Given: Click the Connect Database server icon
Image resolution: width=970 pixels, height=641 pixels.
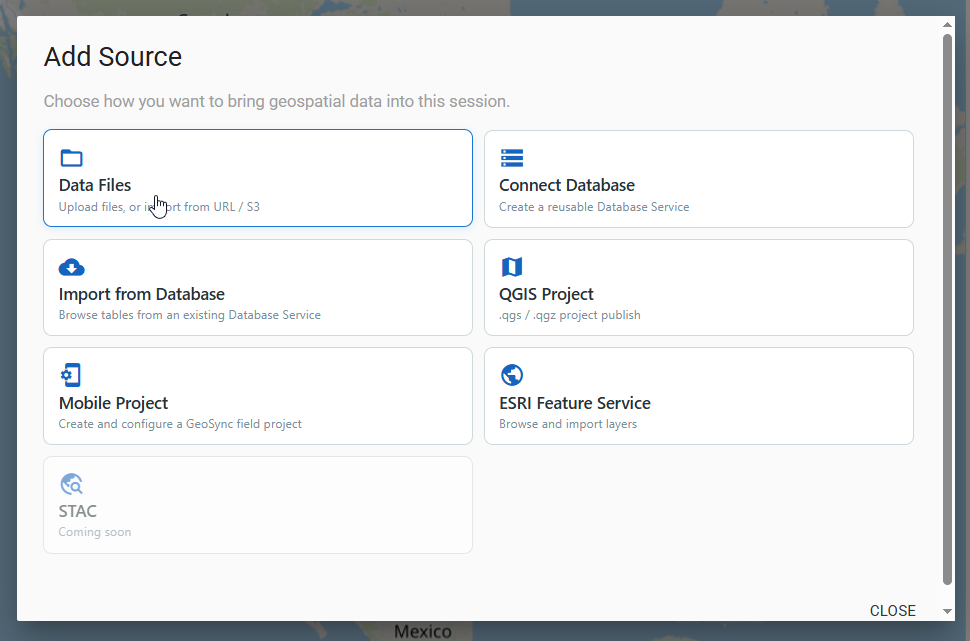Looking at the screenshot, I should click(512, 158).
